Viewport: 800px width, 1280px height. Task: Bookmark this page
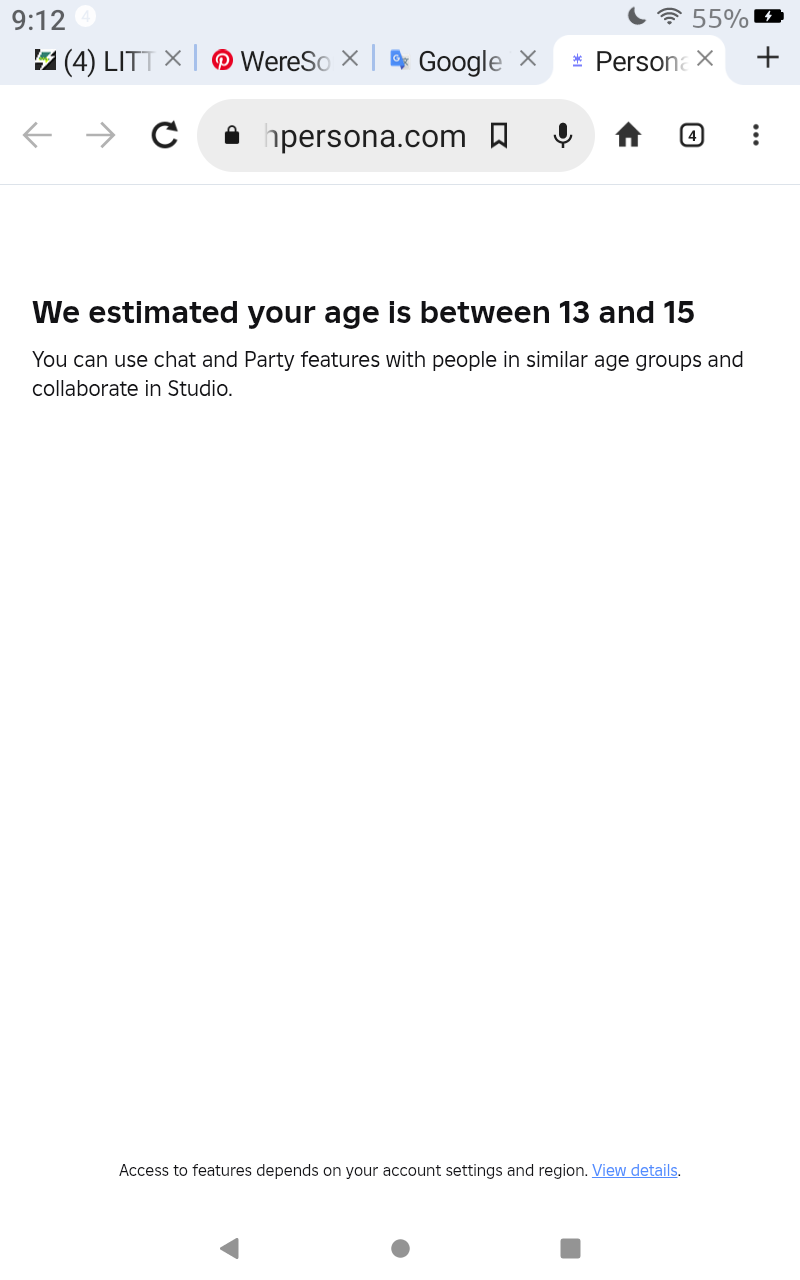click(499, 135)
